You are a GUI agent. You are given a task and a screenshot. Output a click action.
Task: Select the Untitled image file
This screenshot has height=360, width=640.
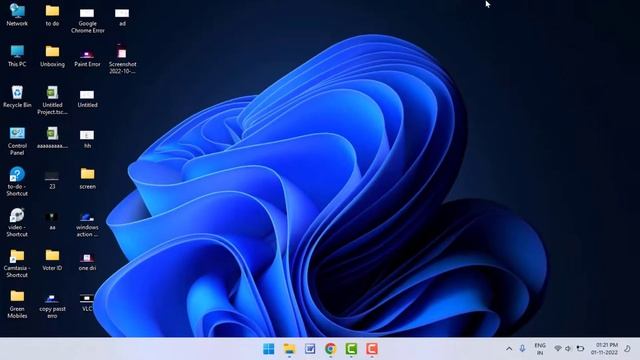pos(87,98)
